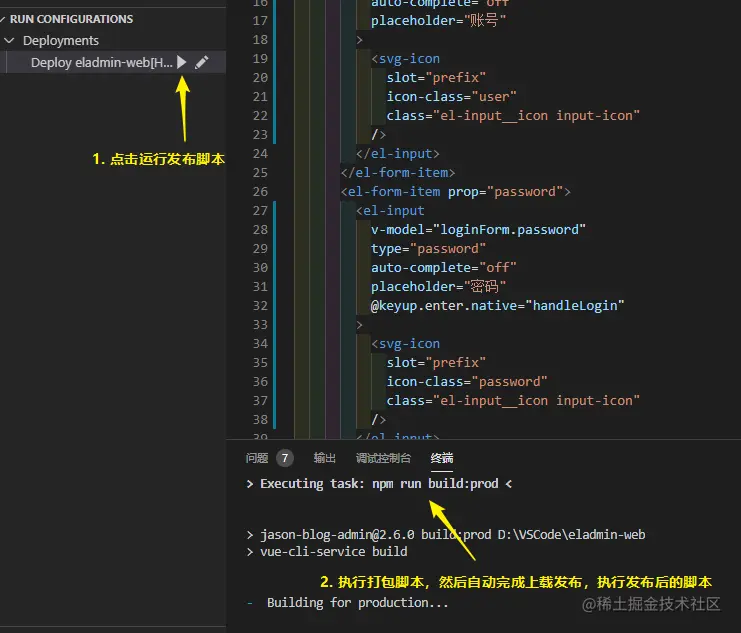This screenshot has height=633, width=741.
Task: Click the 7 problems count badge
Action: [284, 458]
